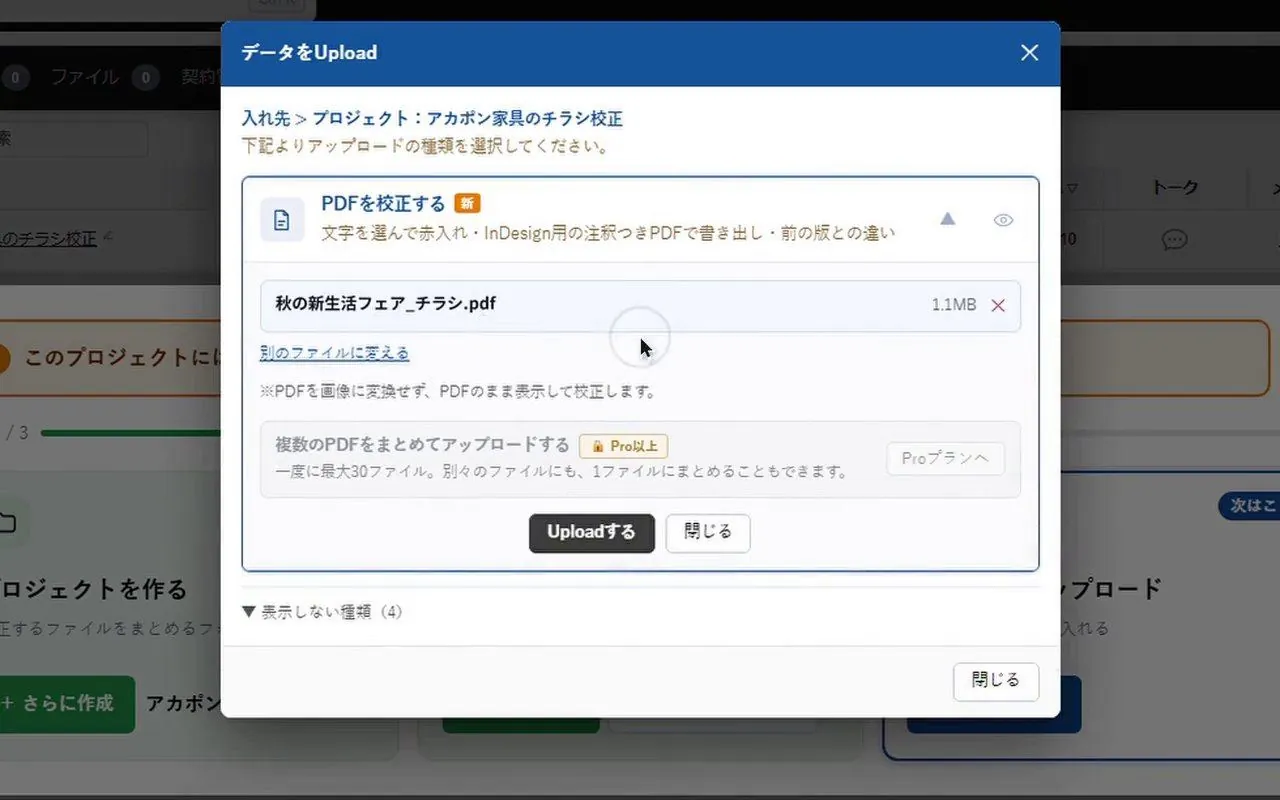
Task: Click the Proプランへ button
Action: (945, 458)
